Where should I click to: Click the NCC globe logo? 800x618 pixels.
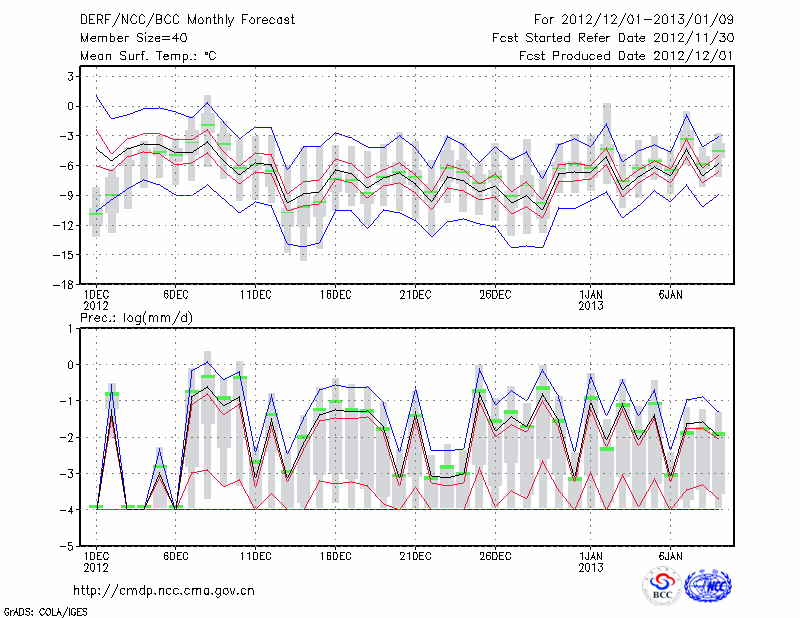click(x=708, y=587)
